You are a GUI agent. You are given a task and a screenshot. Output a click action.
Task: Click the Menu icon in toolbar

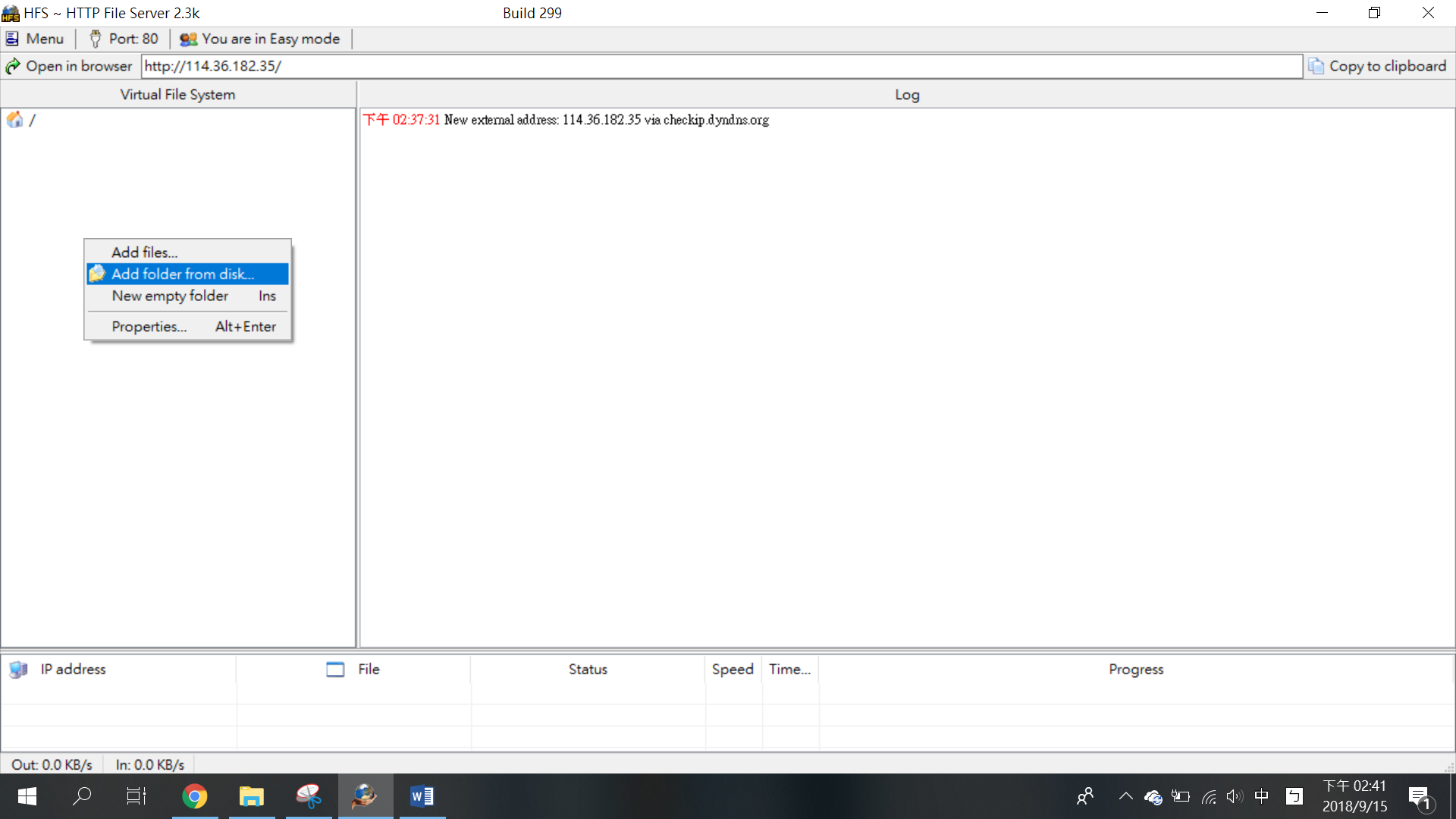click(12, 39)
